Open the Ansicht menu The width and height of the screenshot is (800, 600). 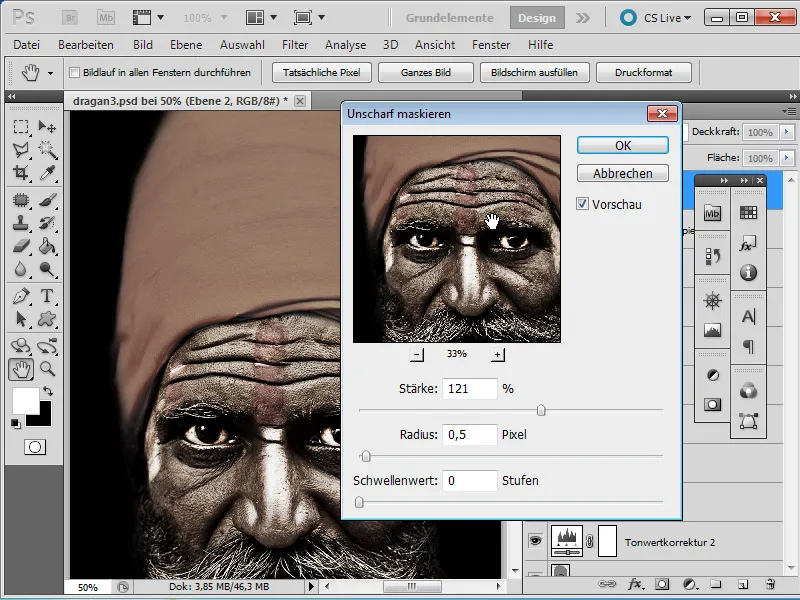tap(435, 45)
